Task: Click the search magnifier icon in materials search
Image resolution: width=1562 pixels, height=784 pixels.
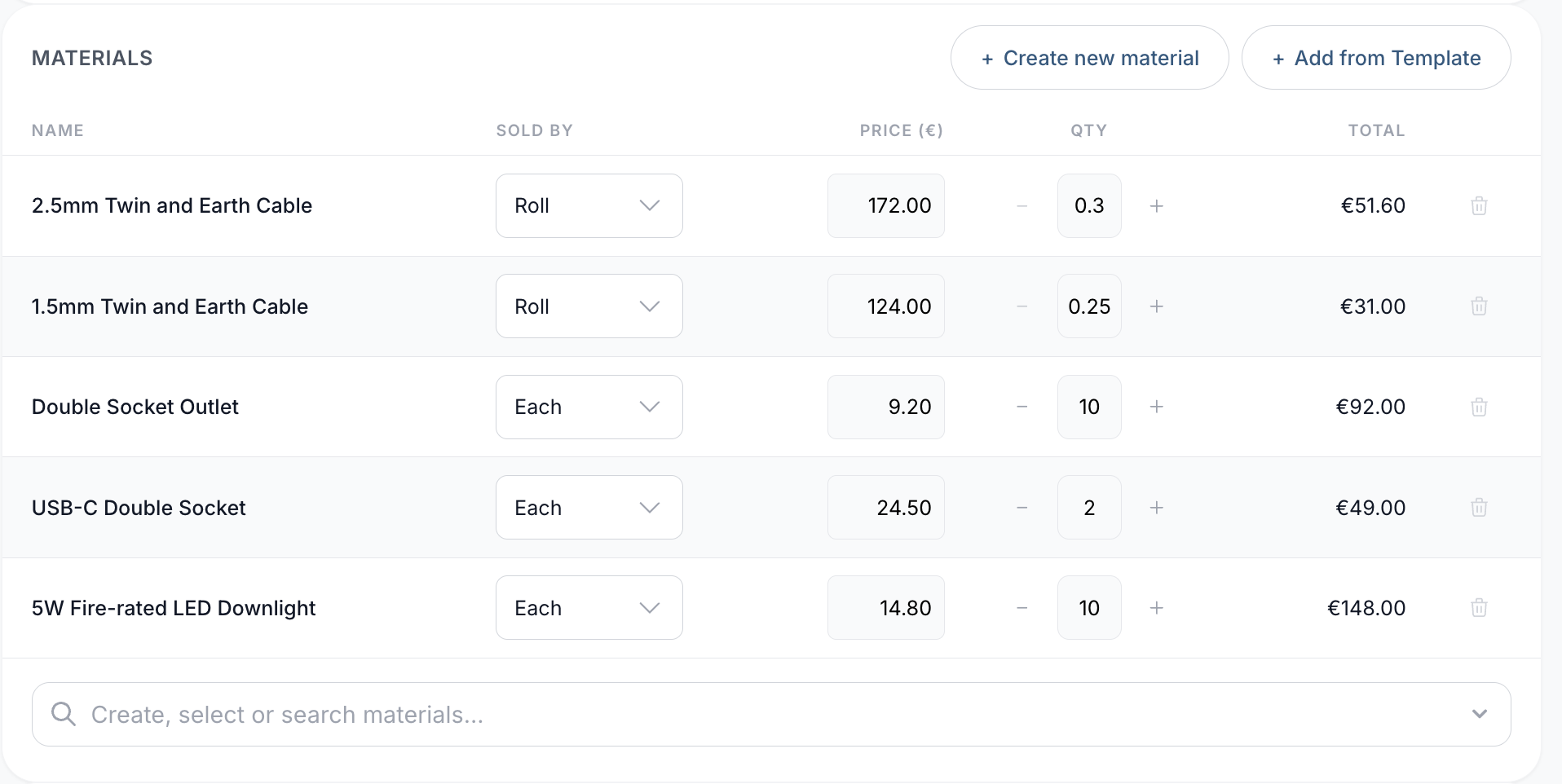Action: 64,714
